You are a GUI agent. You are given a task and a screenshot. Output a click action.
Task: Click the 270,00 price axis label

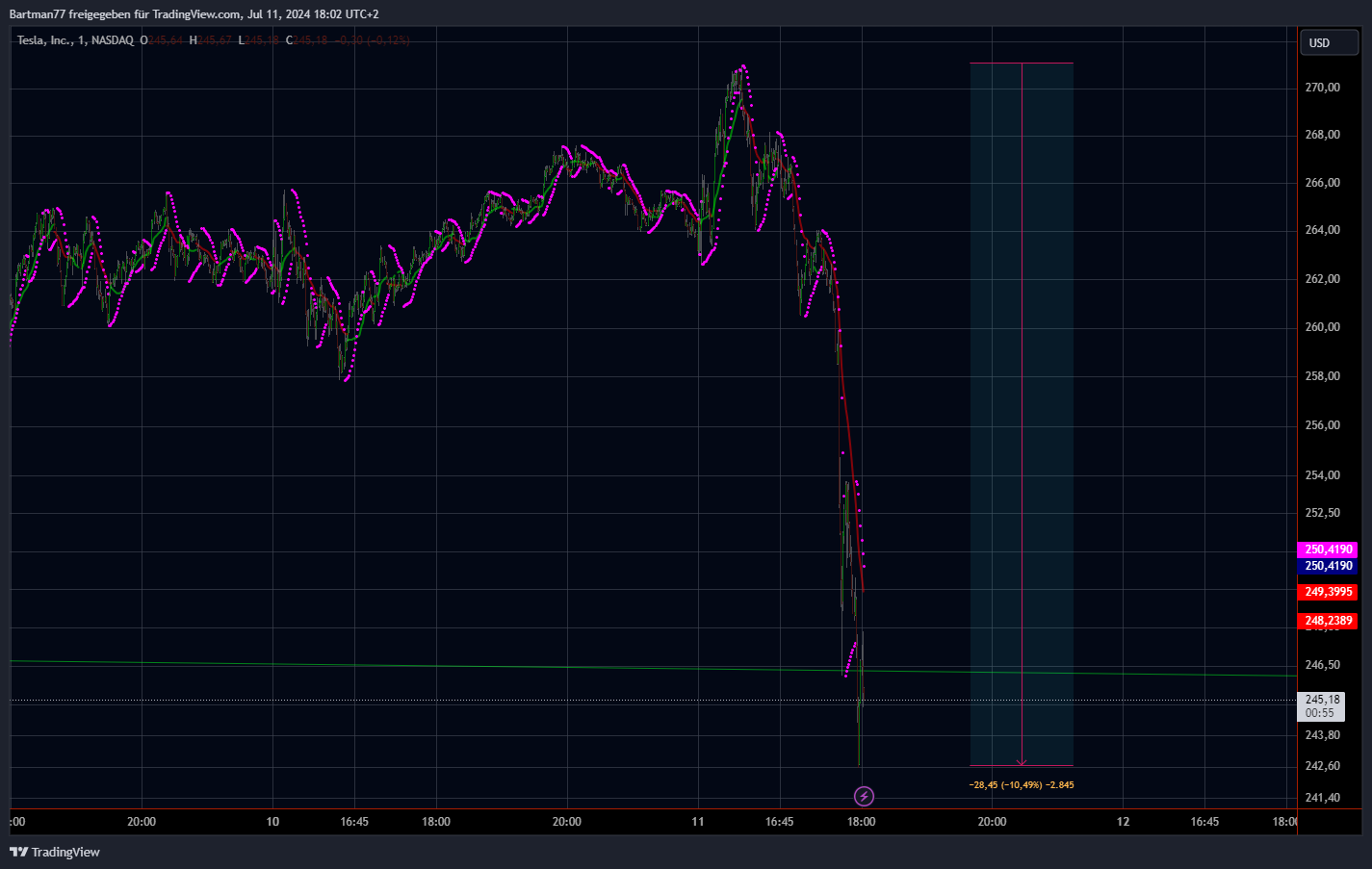1322,88
